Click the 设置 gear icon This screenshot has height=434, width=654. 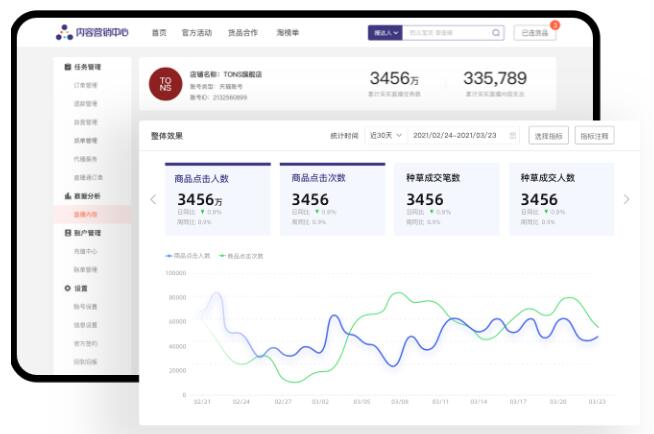(x=68, y=288)
